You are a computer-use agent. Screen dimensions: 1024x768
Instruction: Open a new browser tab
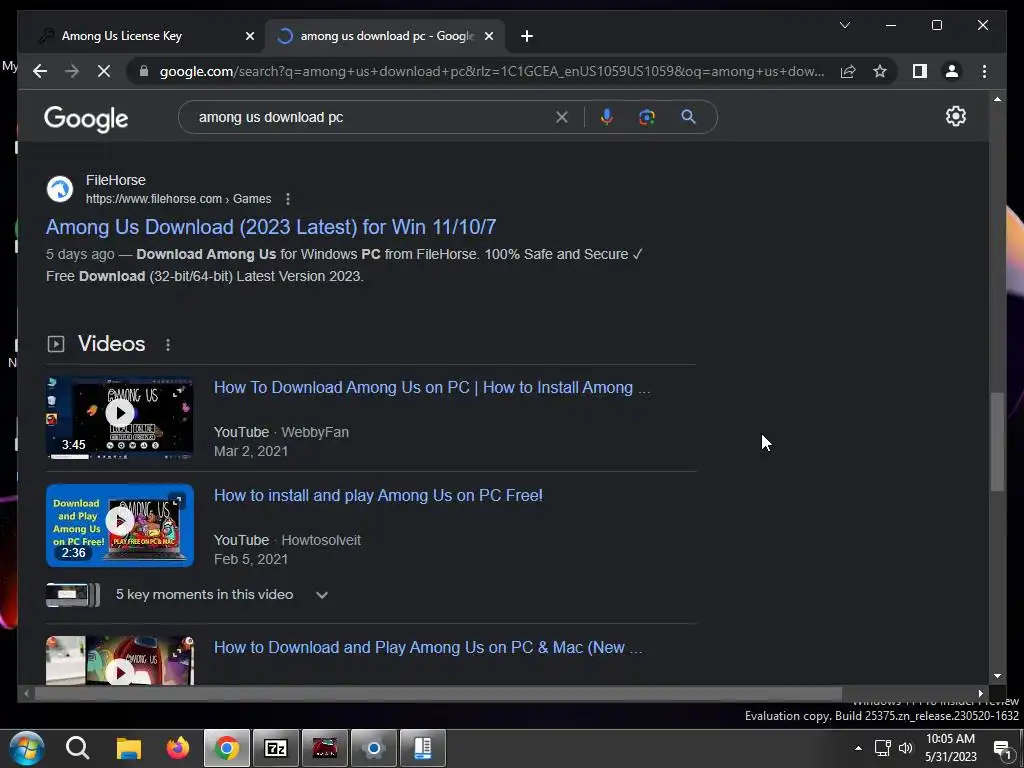527,36
